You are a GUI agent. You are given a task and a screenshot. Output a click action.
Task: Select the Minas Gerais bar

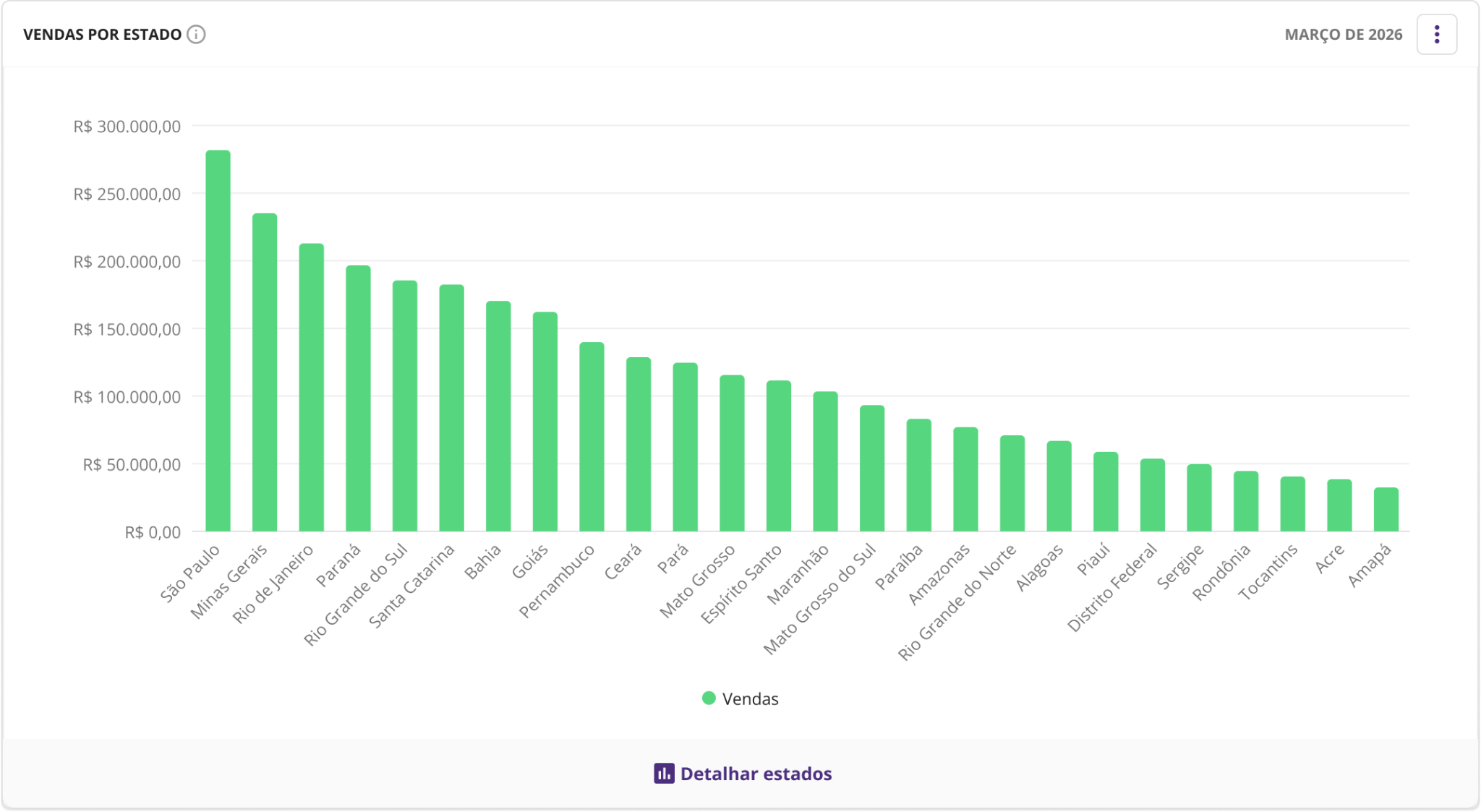tap(265, 372)
